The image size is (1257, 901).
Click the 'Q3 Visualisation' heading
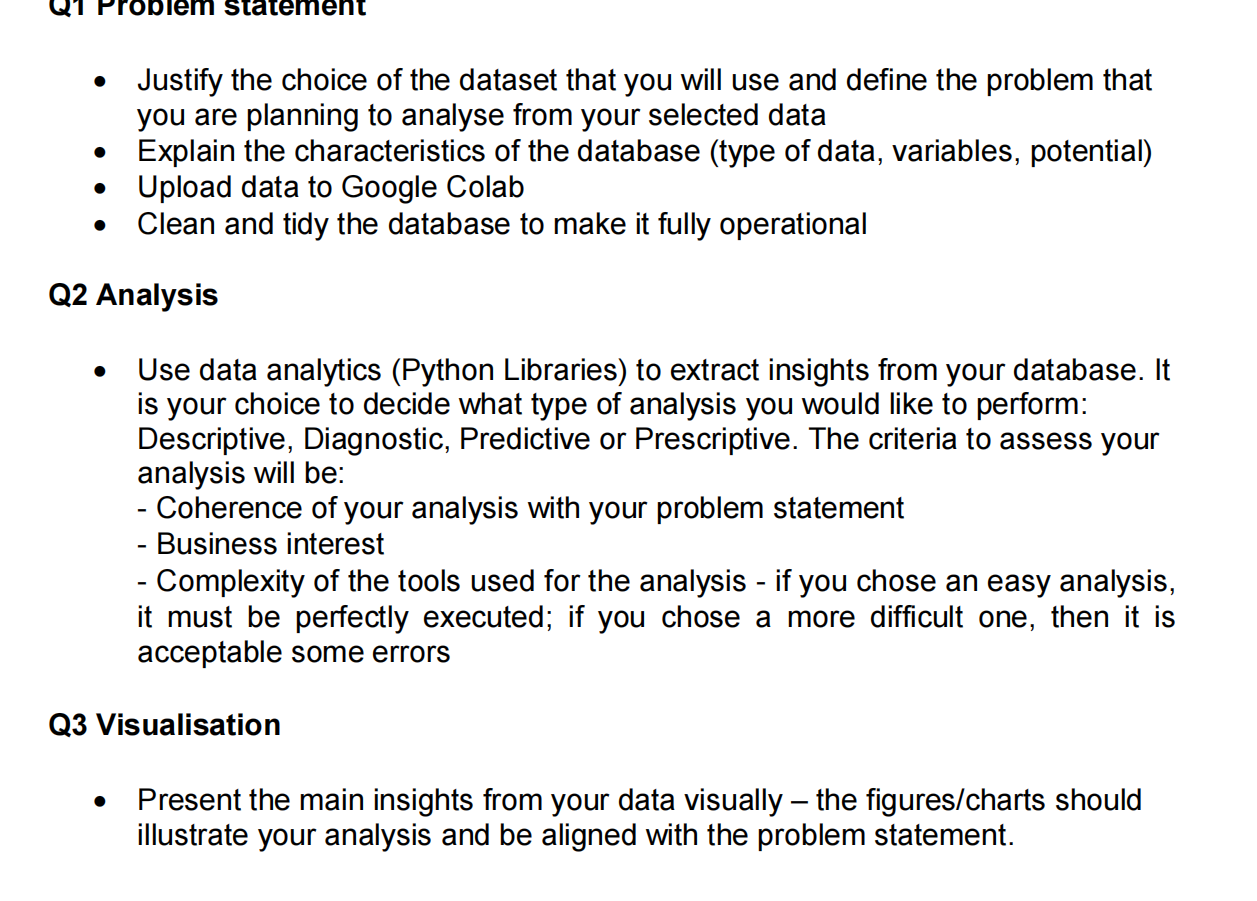coord(164,724)
